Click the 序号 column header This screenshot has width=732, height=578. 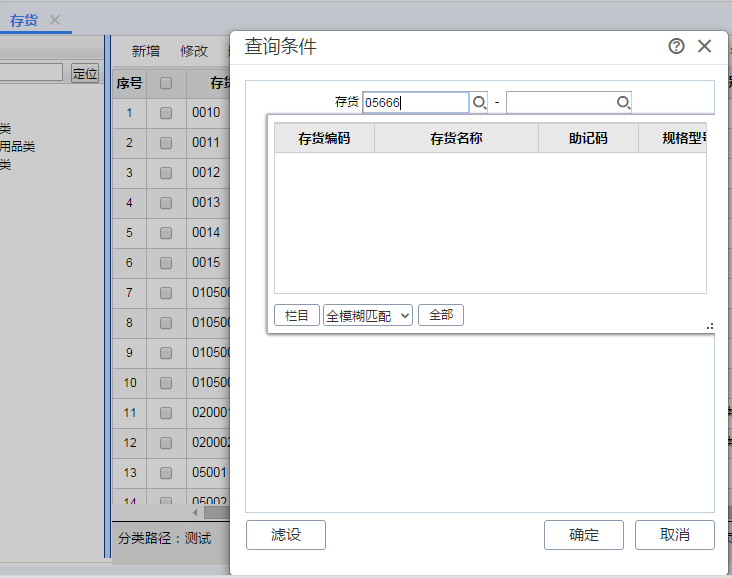click(x=129, y=84)
